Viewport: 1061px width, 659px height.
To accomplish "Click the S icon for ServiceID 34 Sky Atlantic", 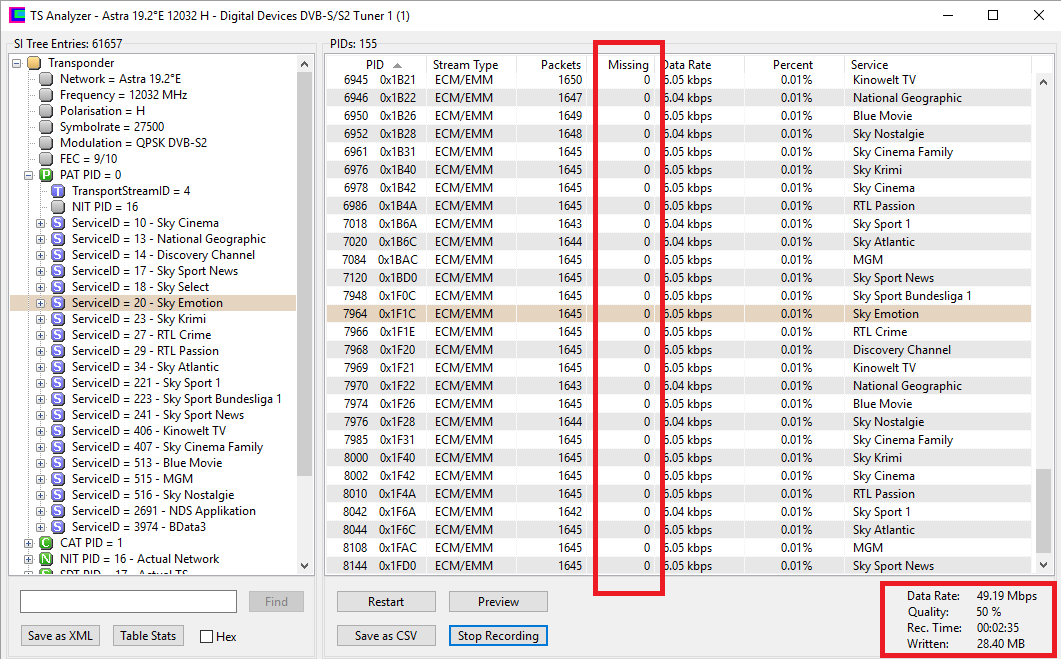I will pos(58,367).
